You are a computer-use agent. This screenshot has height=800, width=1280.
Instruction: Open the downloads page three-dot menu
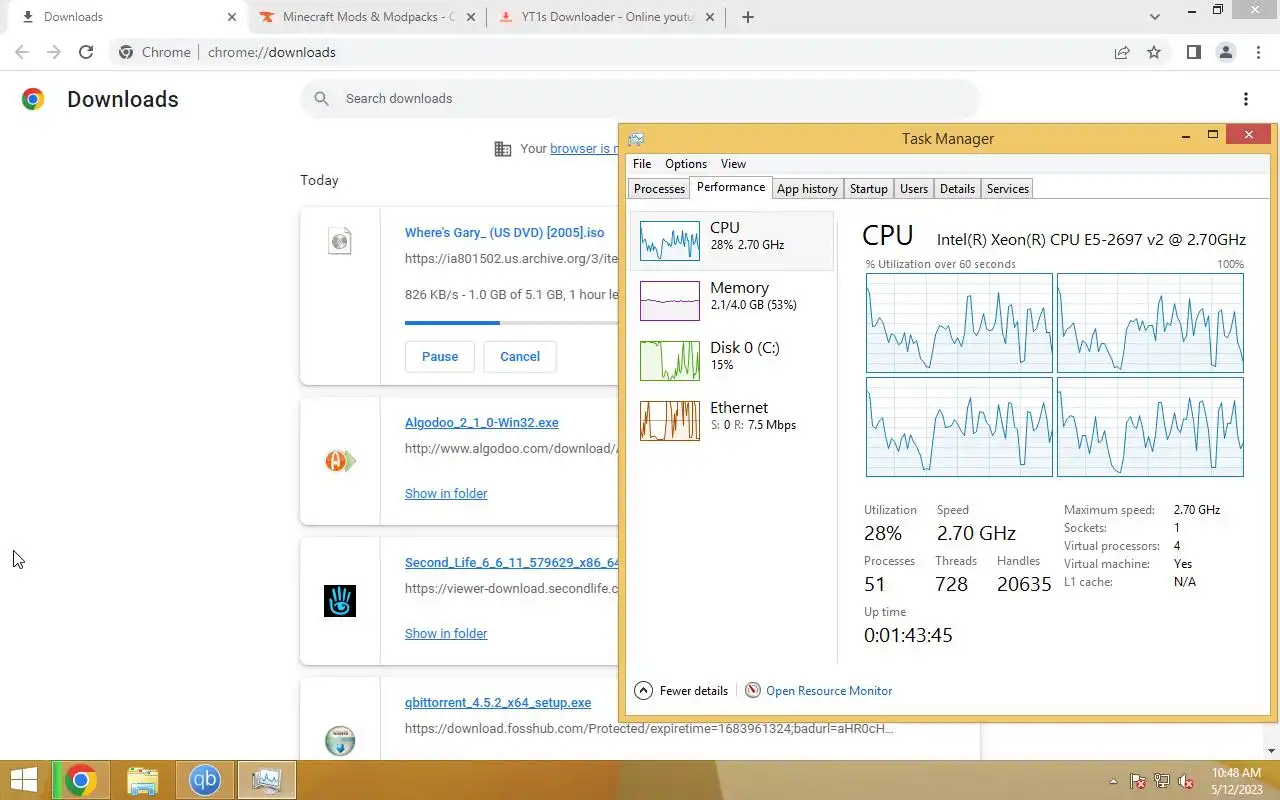click(1245, 99)
